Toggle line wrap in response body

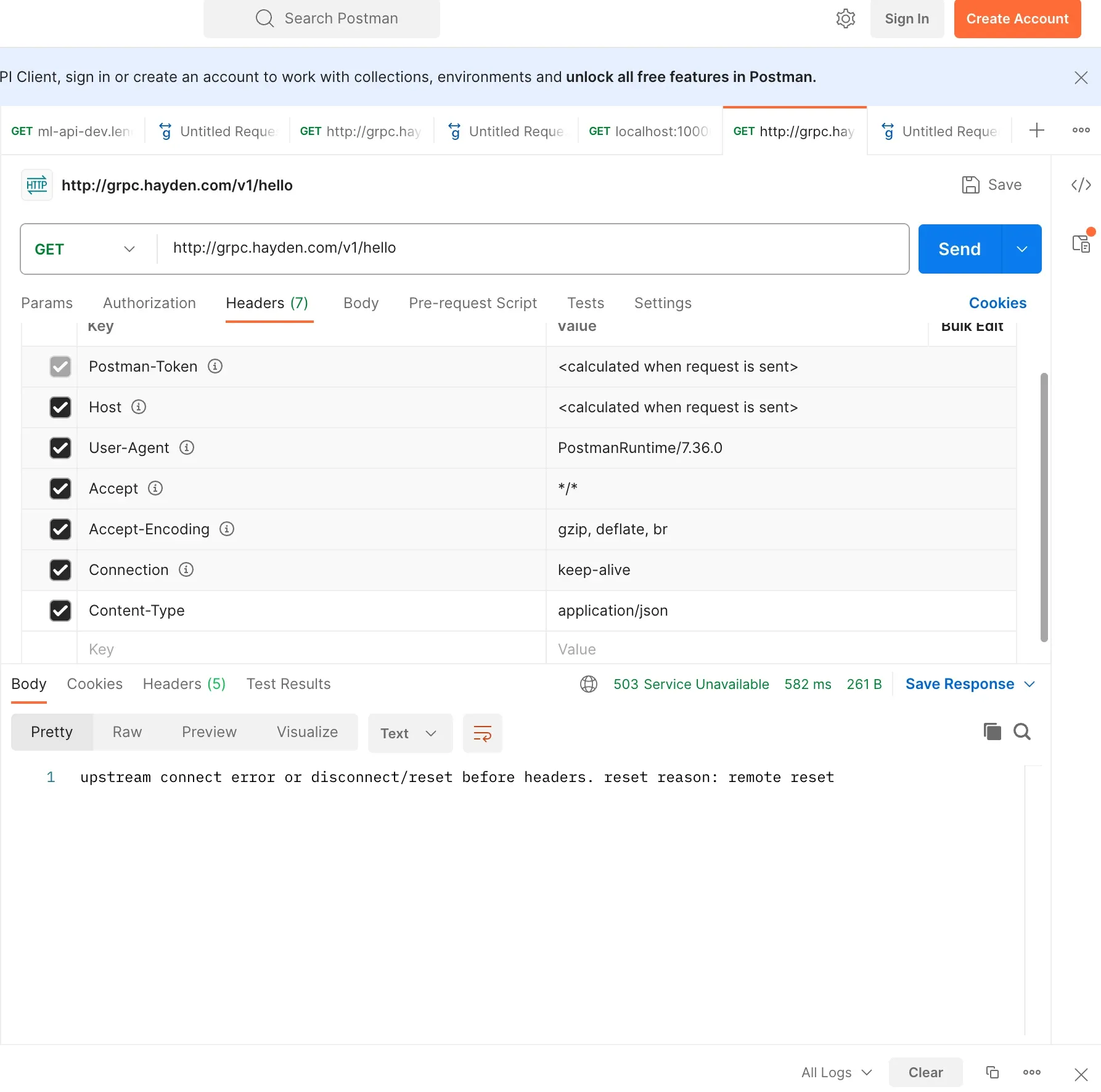(483, 733)
